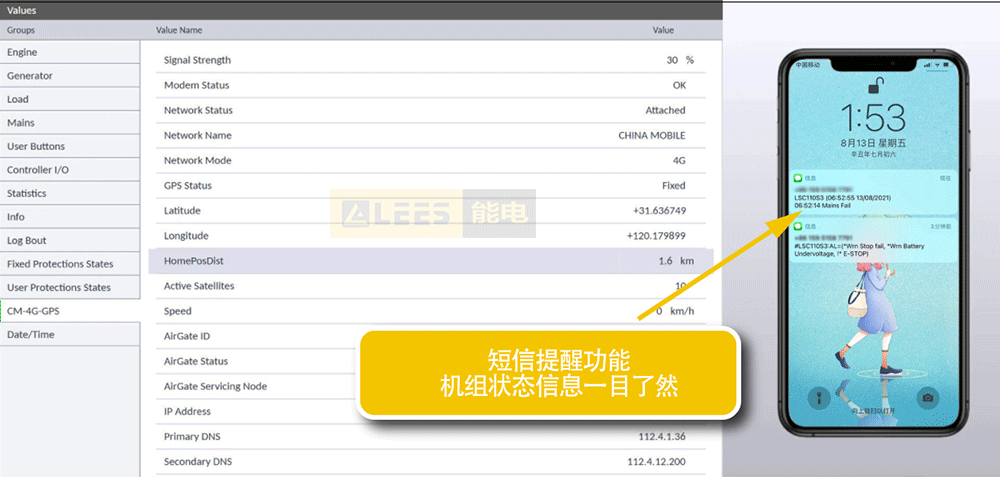
Task: Select the CM-4G-GPS group
Action: 70,311
